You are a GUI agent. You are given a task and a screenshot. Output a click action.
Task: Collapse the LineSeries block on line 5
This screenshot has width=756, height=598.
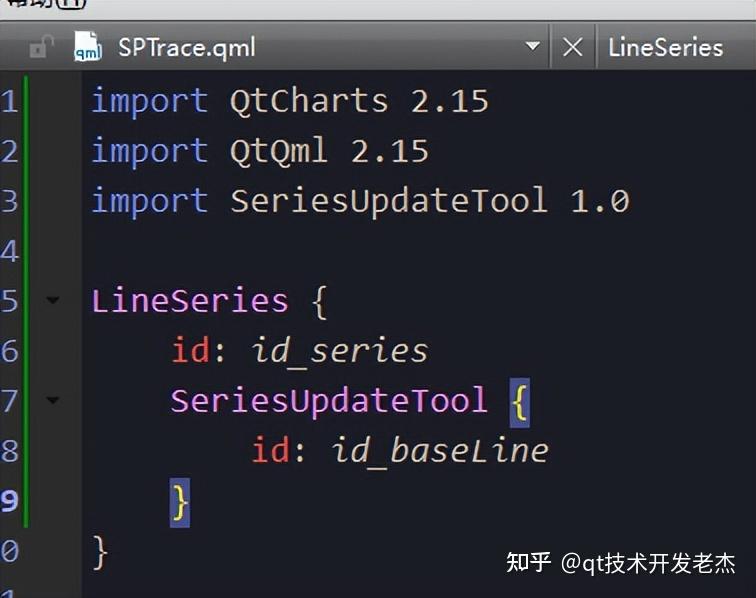click(53, 301)
